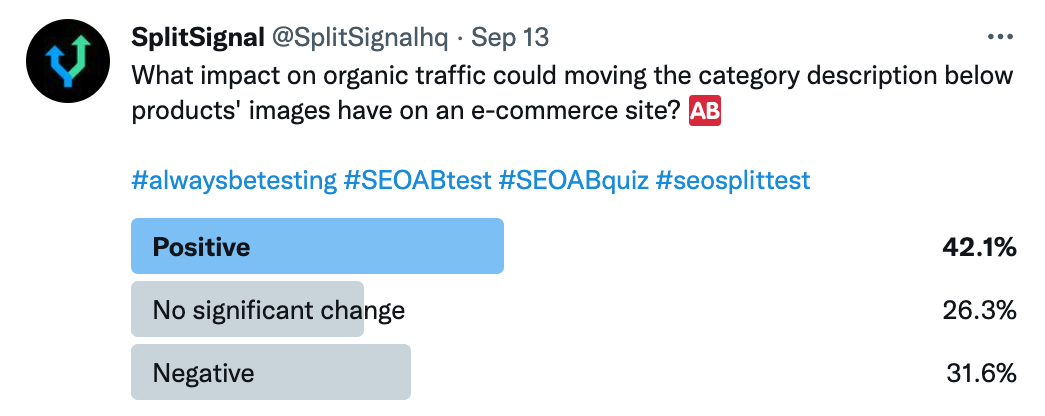Select the Positive poll option
The width and height of the screenshot is (1045, 416).
tap(317, 248)
